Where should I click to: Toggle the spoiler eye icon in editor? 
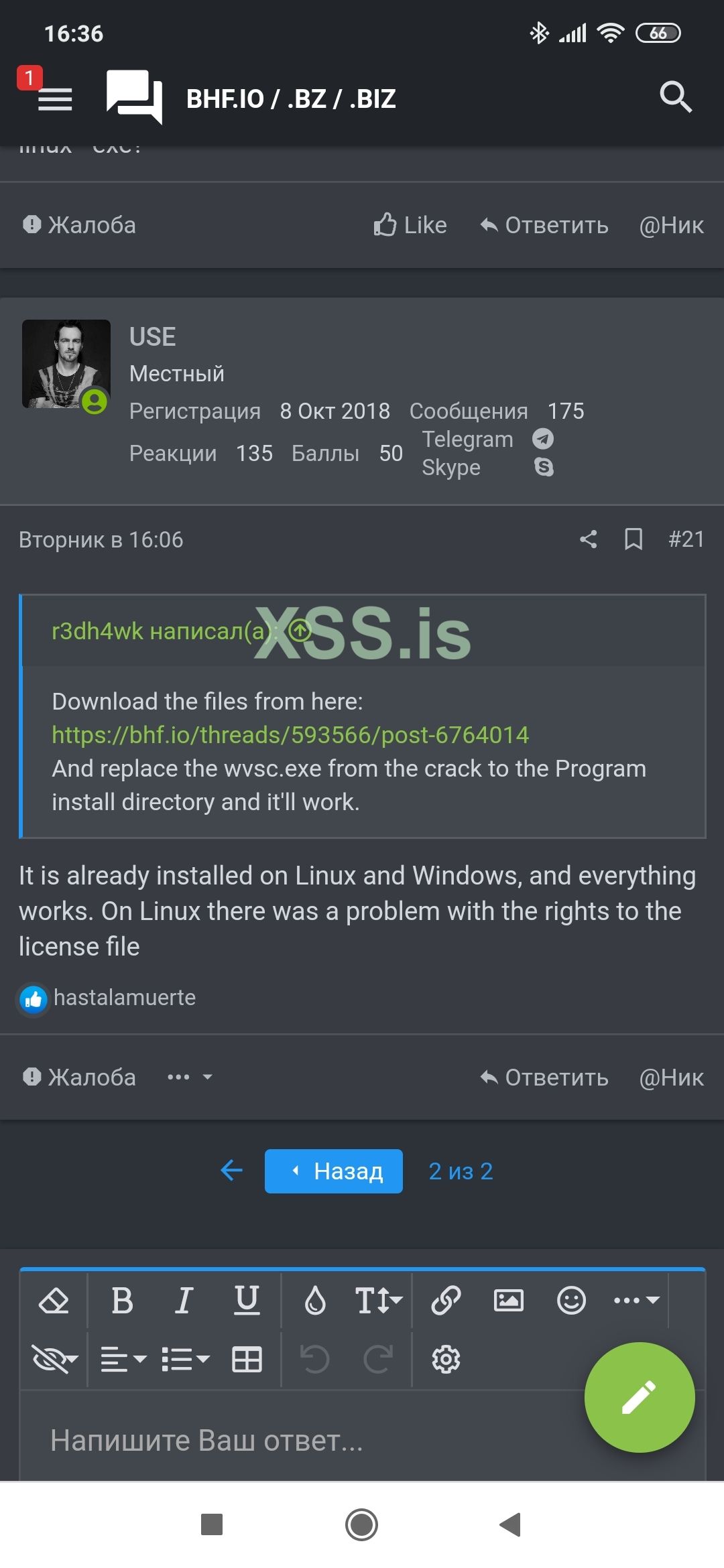pyautogui.click(x=54, y=1359)
